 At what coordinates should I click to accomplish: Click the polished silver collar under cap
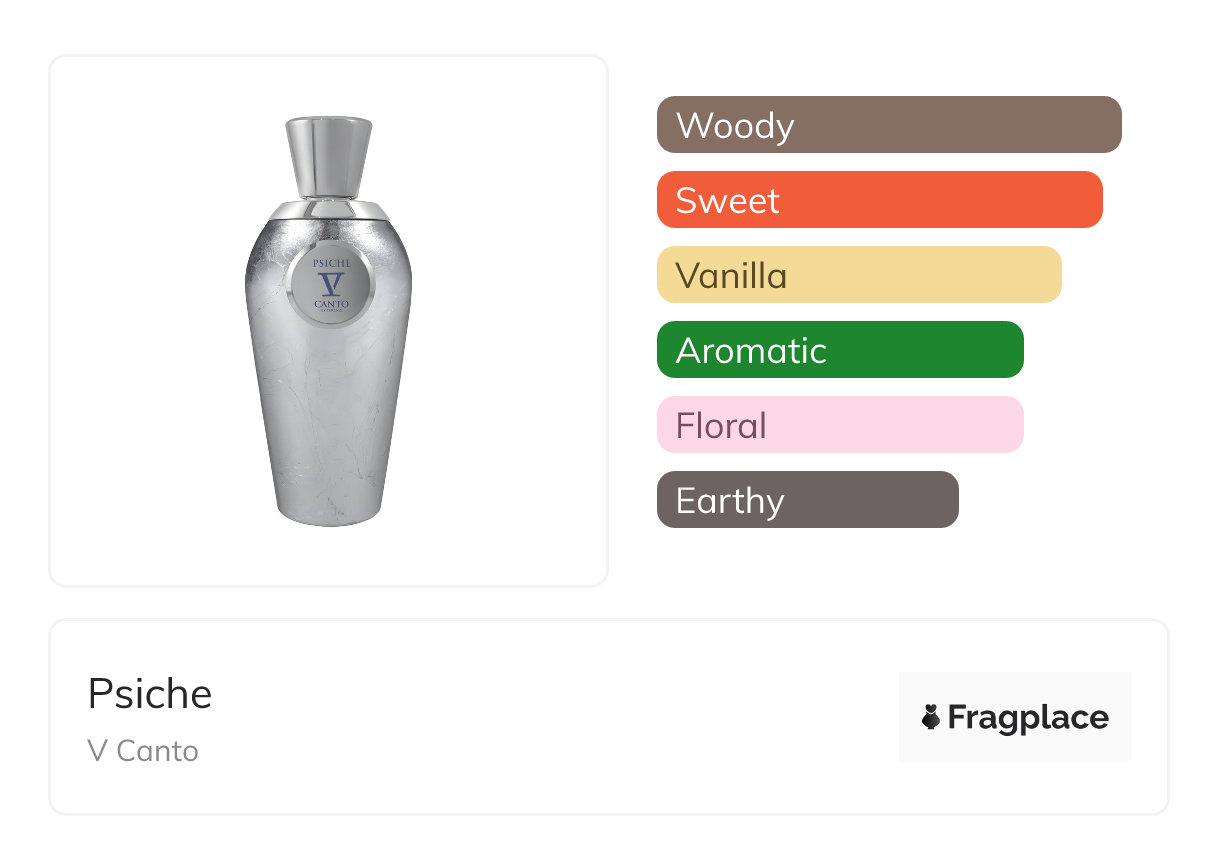[329, 209]
